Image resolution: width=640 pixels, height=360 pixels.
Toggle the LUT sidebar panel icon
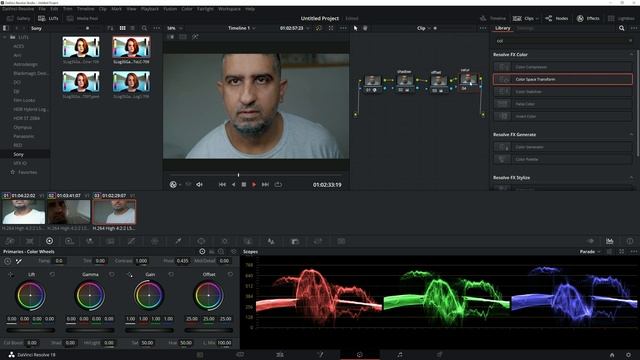pyautogui.click(x=6, y=28)
